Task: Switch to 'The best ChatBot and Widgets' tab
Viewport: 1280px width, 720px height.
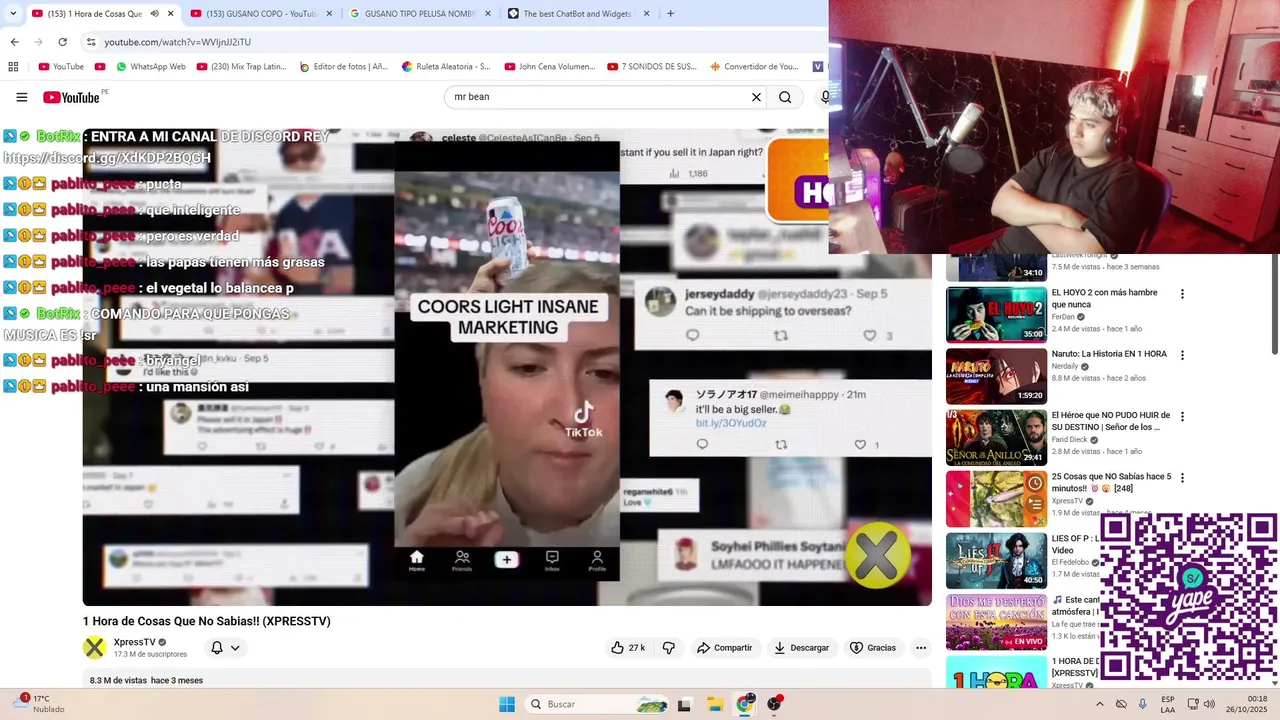Action: [578, 14]
